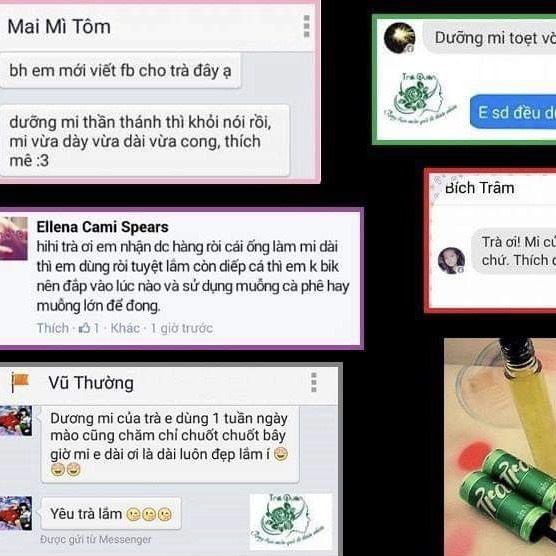This screenshot has width=556, height=556.
Task: Open the three-dot menu beside Vũ Thường
Action: coord(314,383)
